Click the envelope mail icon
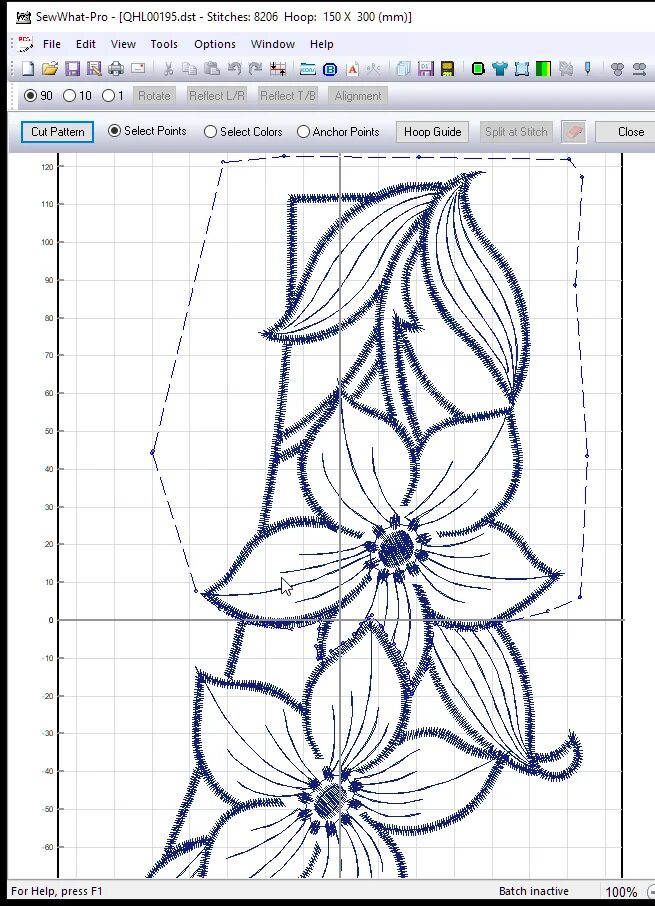This screenshot has height=906, width=655. (138, 68)
